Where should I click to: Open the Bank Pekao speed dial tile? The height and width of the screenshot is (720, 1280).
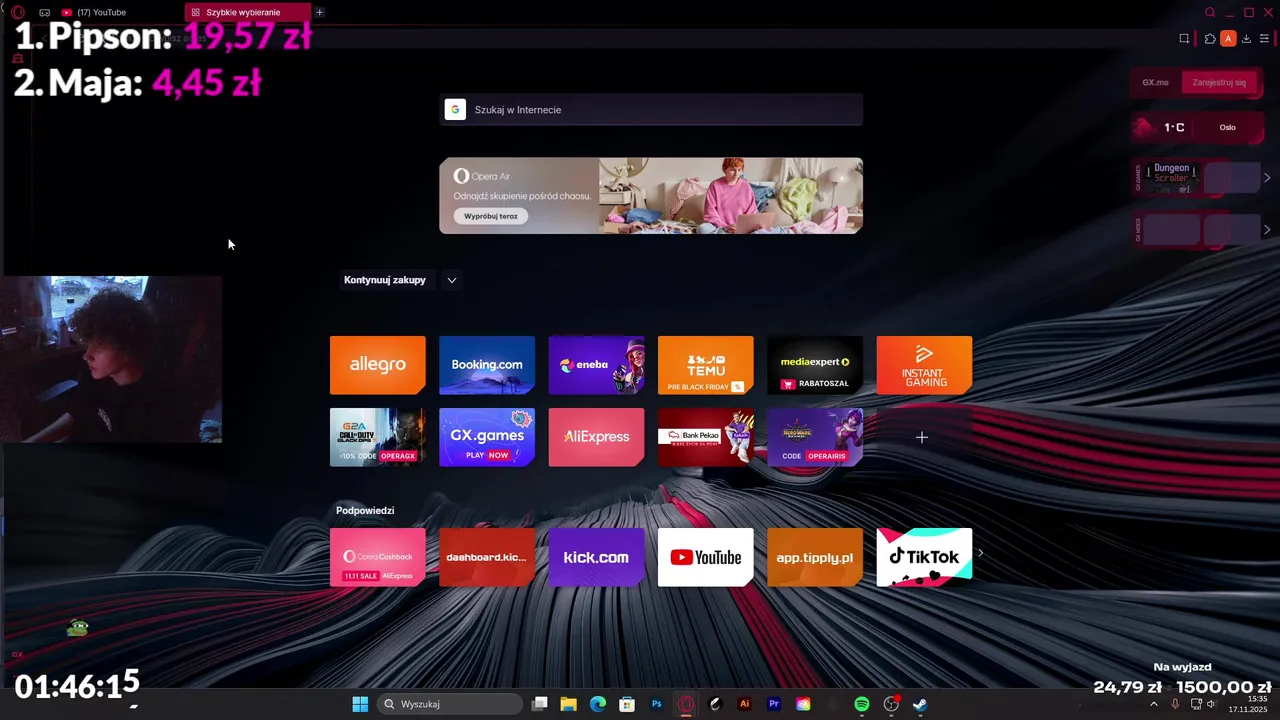tap(706, 437)
